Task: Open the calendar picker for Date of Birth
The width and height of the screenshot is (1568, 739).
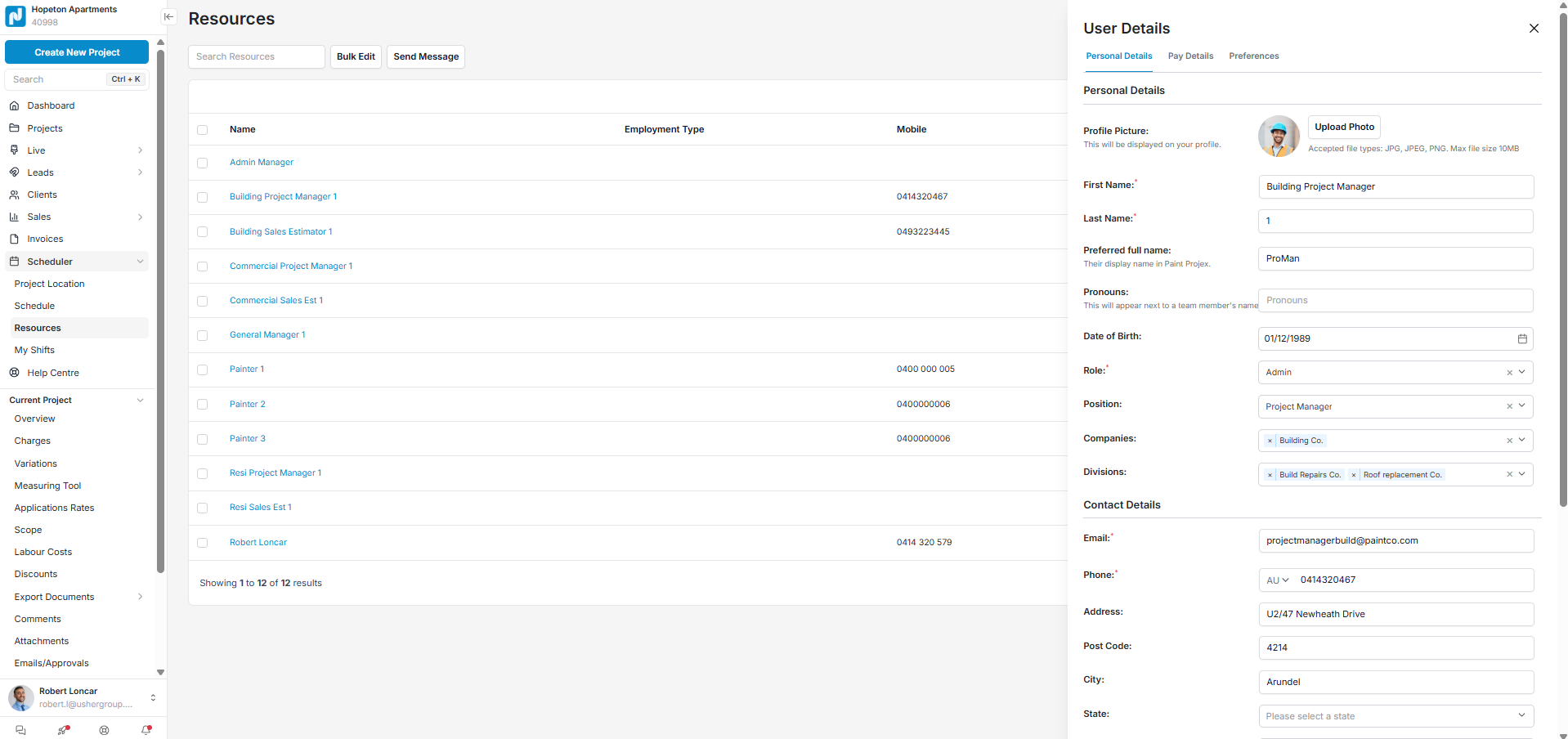Action: tap(1522, 338)
